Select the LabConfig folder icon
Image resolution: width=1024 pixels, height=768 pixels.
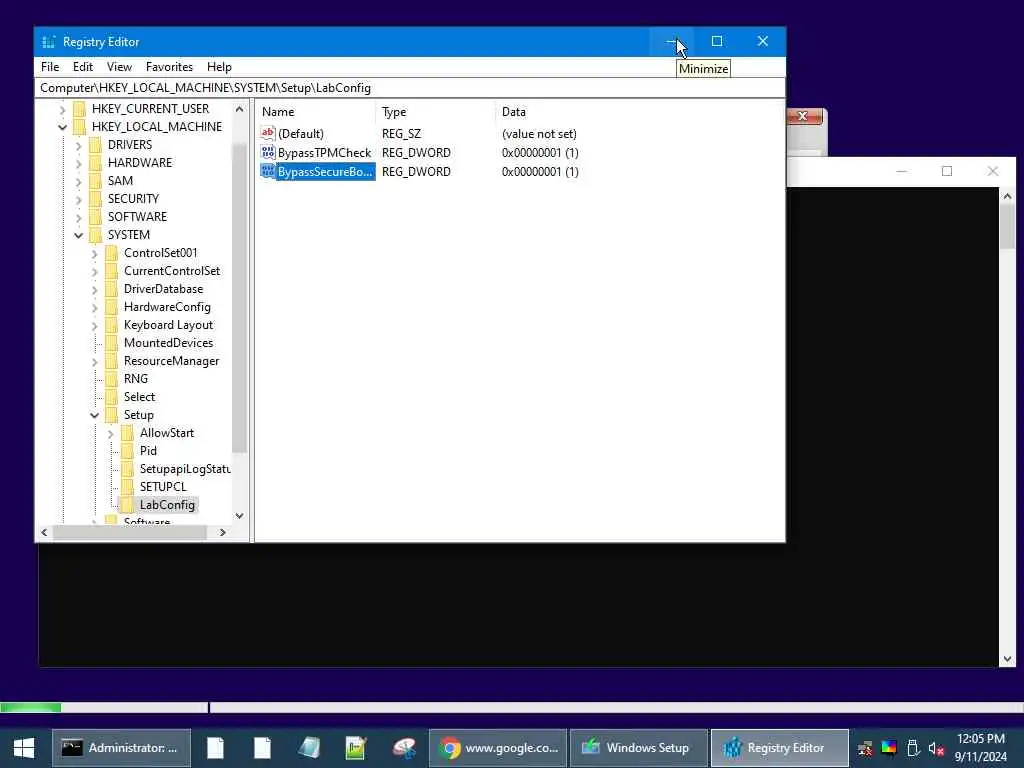click(x=127, y=505)
